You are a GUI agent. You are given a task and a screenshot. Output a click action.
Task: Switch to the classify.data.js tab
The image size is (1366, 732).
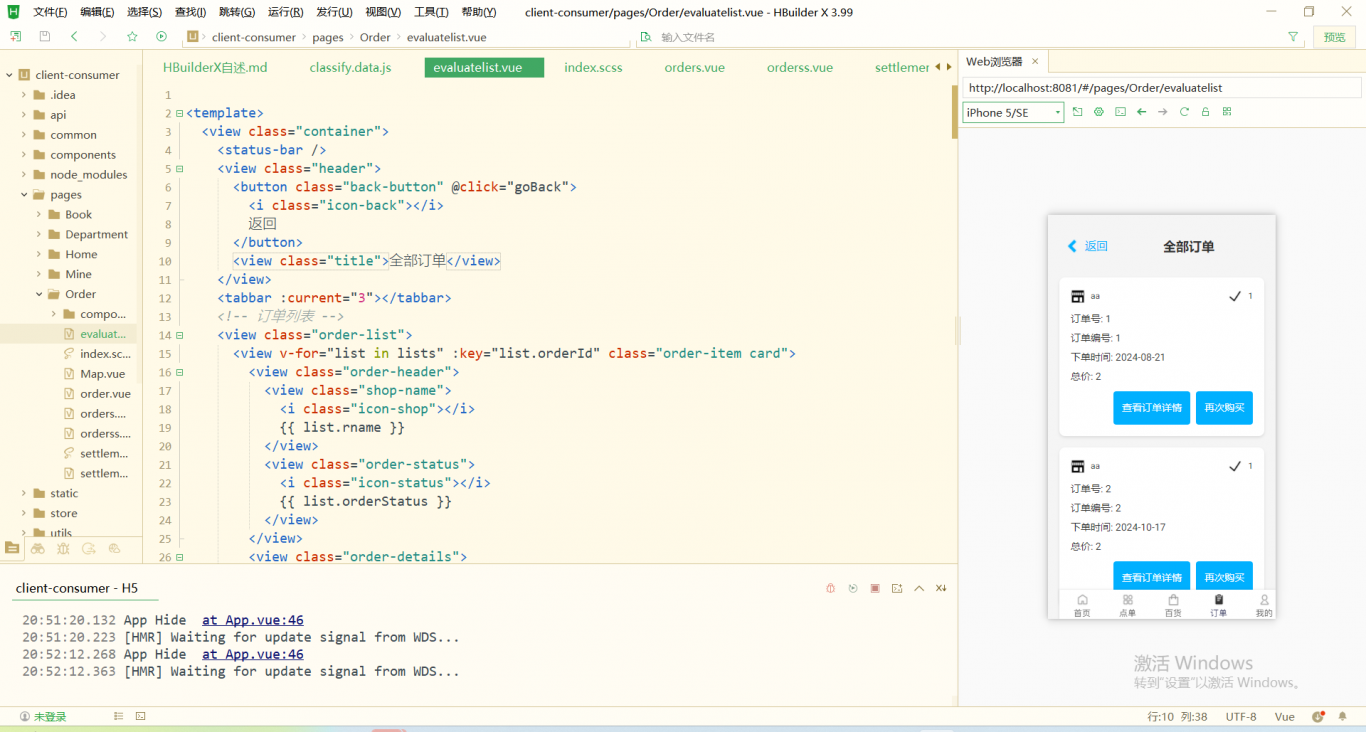coord(350,68)
